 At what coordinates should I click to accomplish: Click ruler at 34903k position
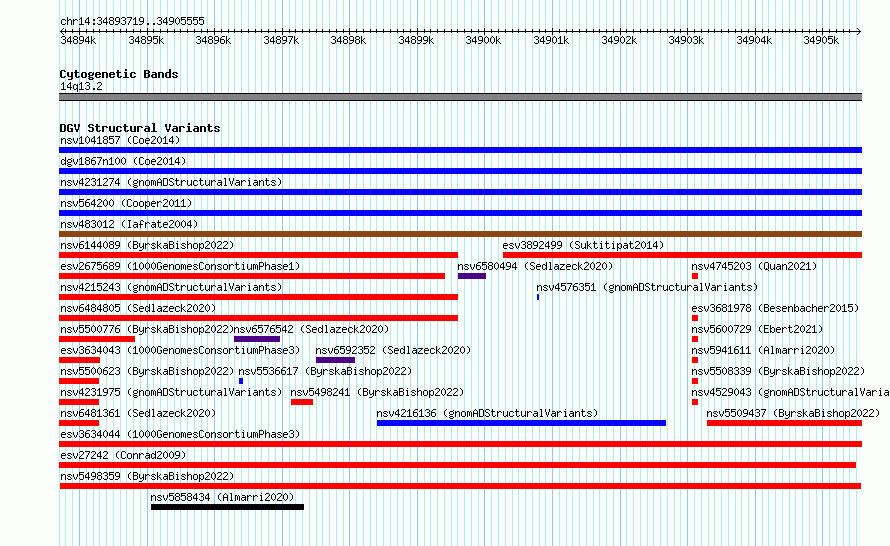tap(686, 40)
